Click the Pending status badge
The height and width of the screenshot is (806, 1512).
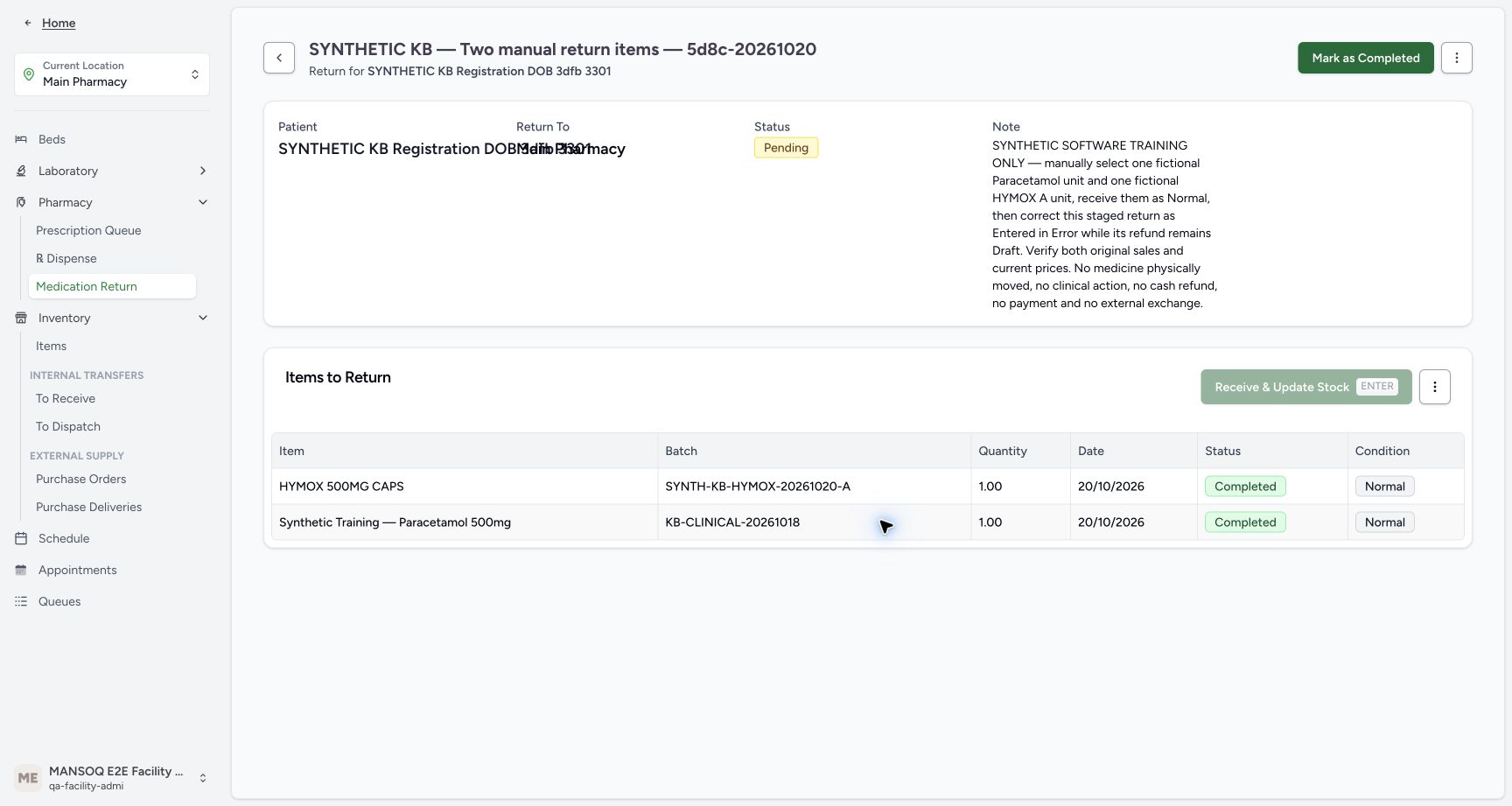pyautogui.click(x=786, y=148)
